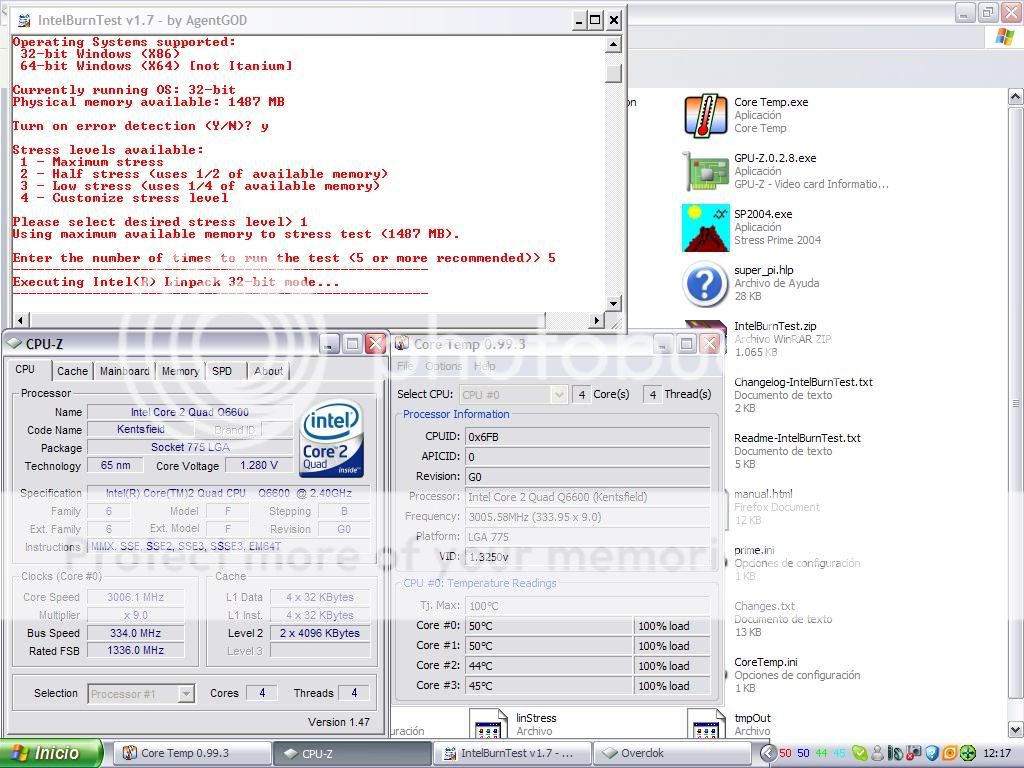Select the Core Temp.exe thermometer icon
Screen dimensions: 1024x768
[x=705, y=116]
